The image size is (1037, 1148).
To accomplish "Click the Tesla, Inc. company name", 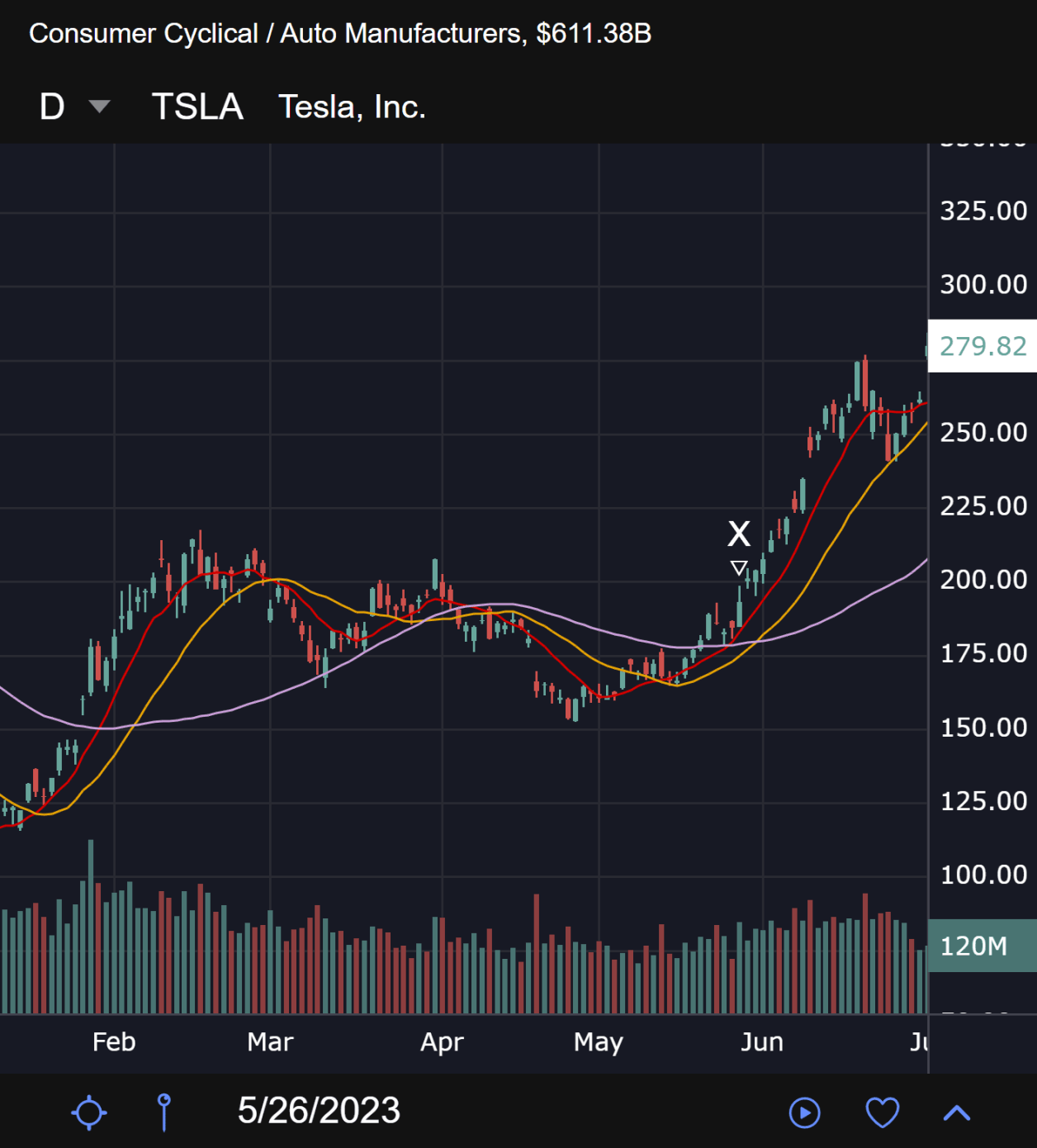I will coord(352,107).
